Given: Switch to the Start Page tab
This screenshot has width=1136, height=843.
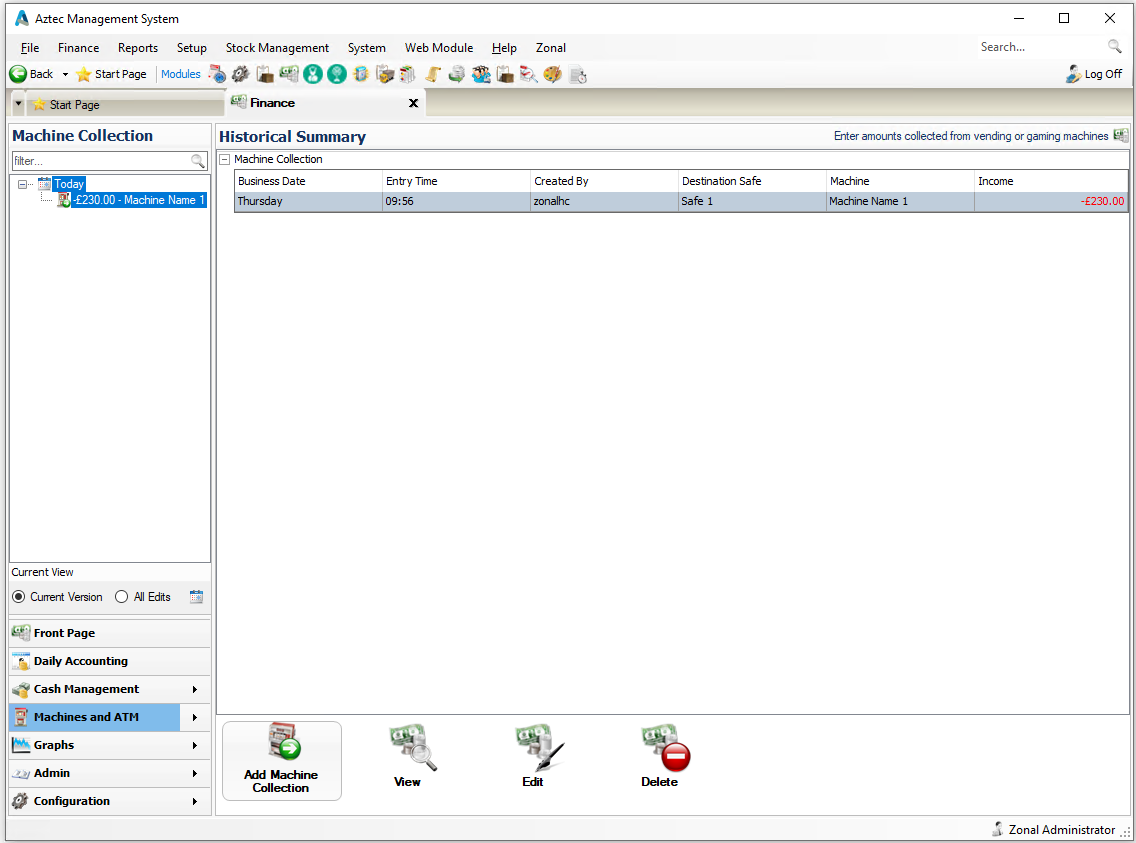Looking at the screenshot, I should tap(74, 105).
